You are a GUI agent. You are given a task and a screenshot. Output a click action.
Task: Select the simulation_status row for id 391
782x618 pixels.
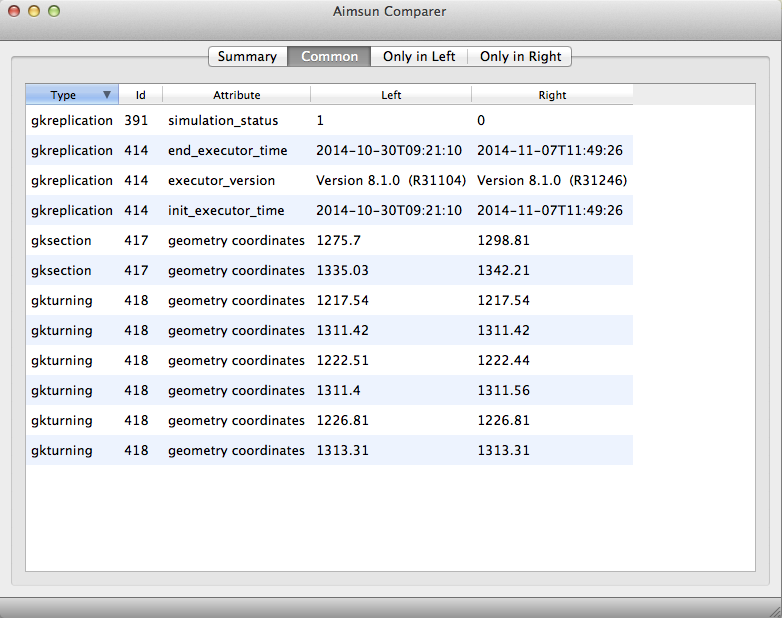(x=329, y=120)
